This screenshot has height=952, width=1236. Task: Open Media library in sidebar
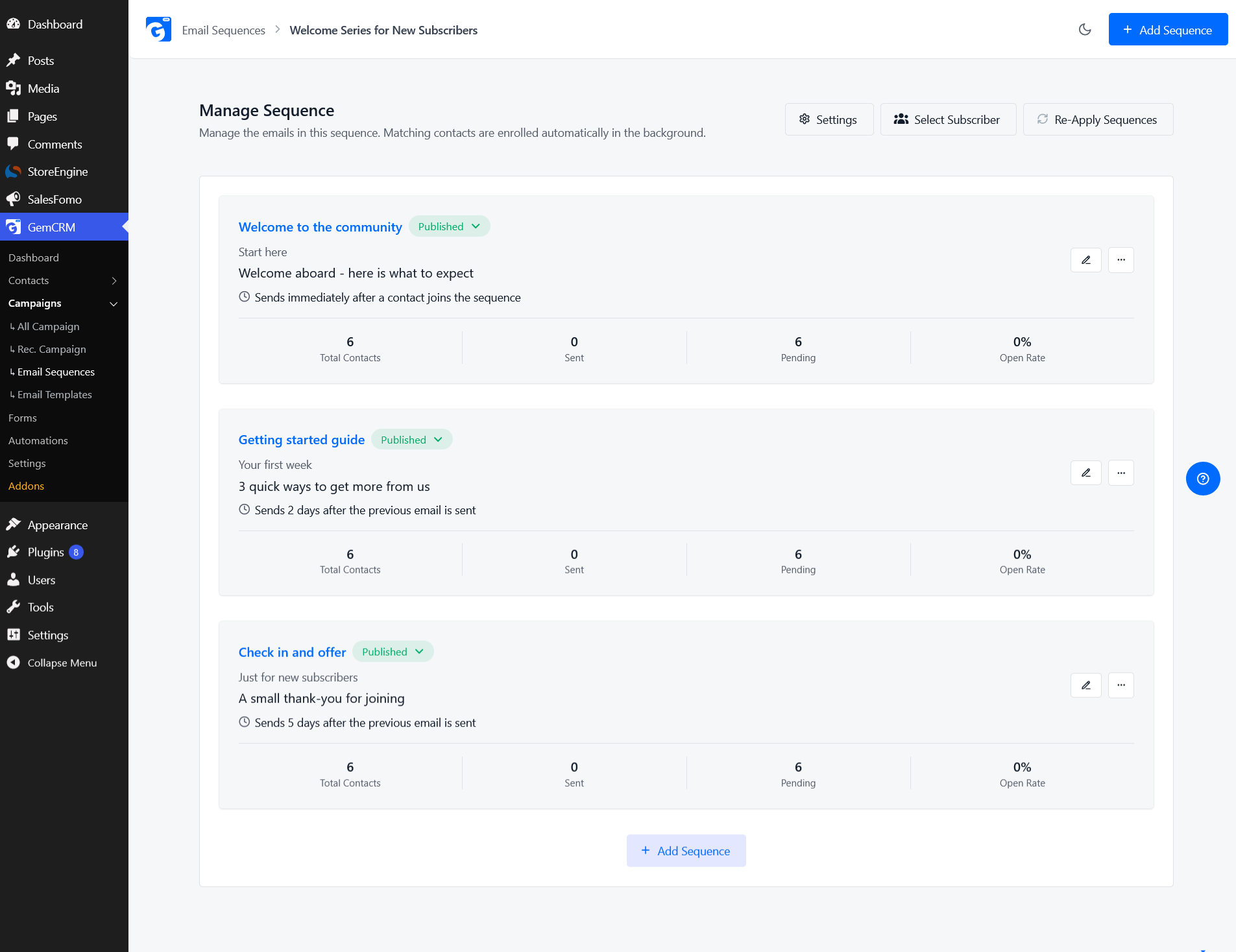(64, 88)
